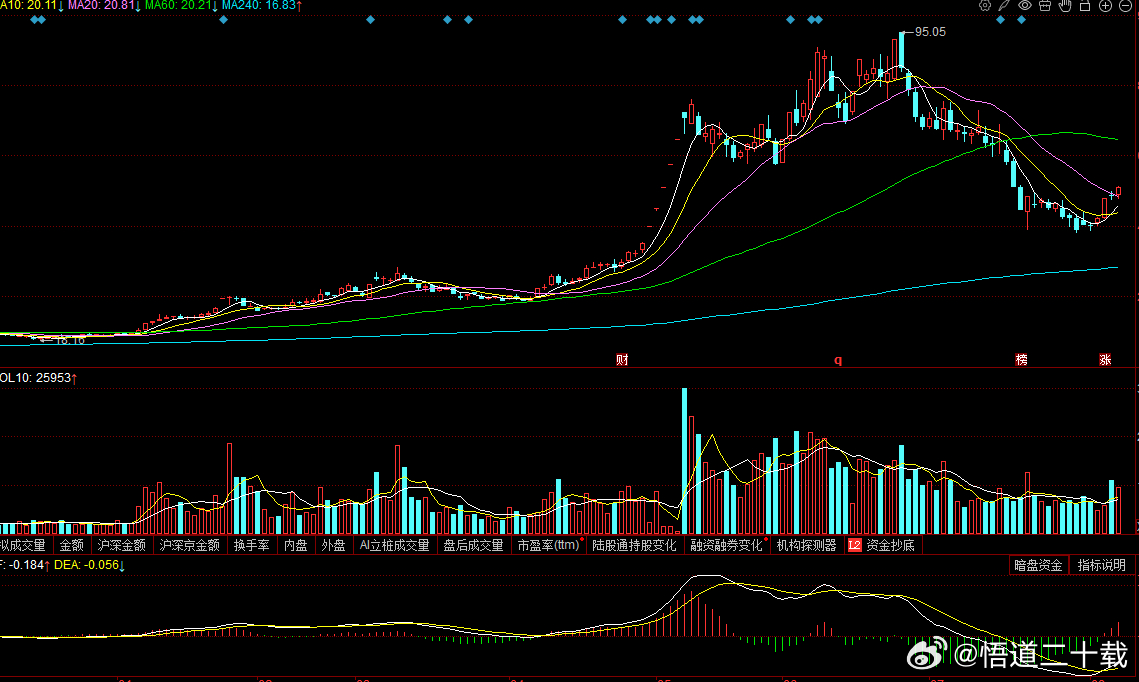Switch to 沪深京金额 indicator tab
1139x682 pixels.
(x=190, y=545)
